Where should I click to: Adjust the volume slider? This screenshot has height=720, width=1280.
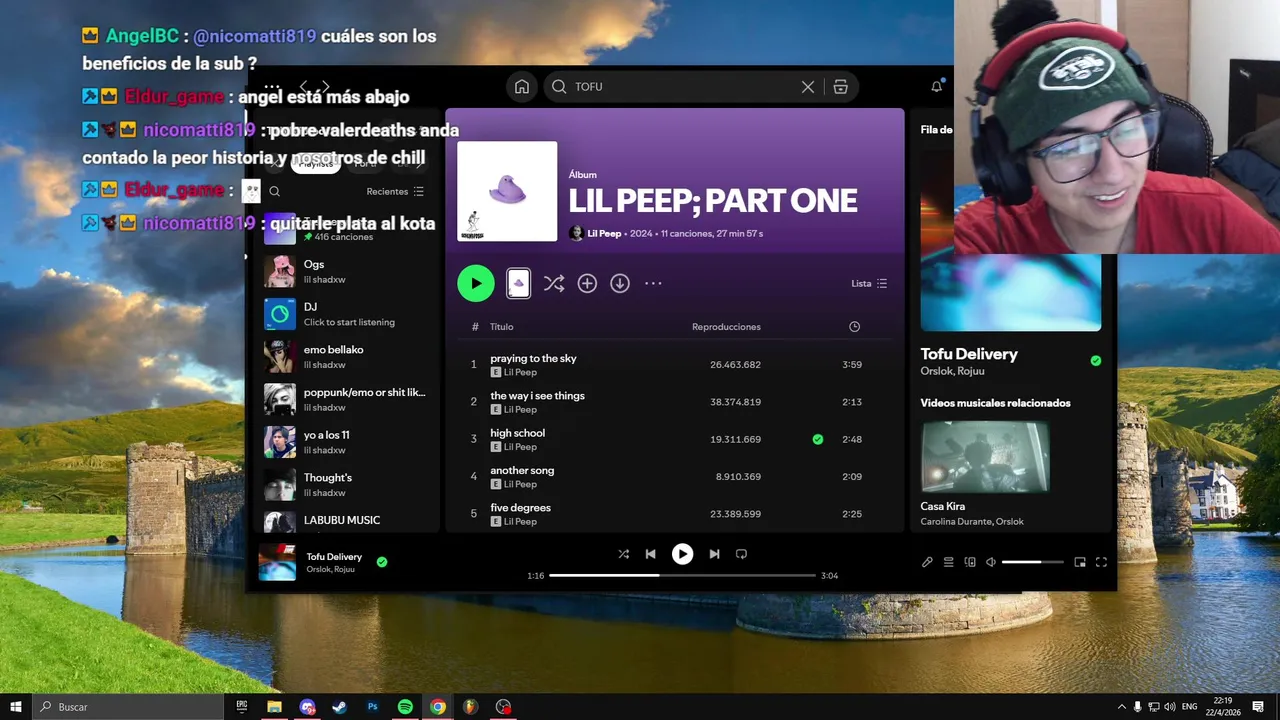tap(1033, 562)
